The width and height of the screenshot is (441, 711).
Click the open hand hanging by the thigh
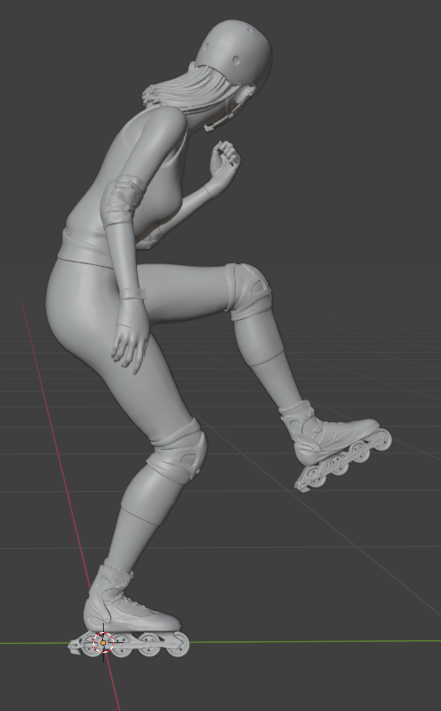coord(131,336)
